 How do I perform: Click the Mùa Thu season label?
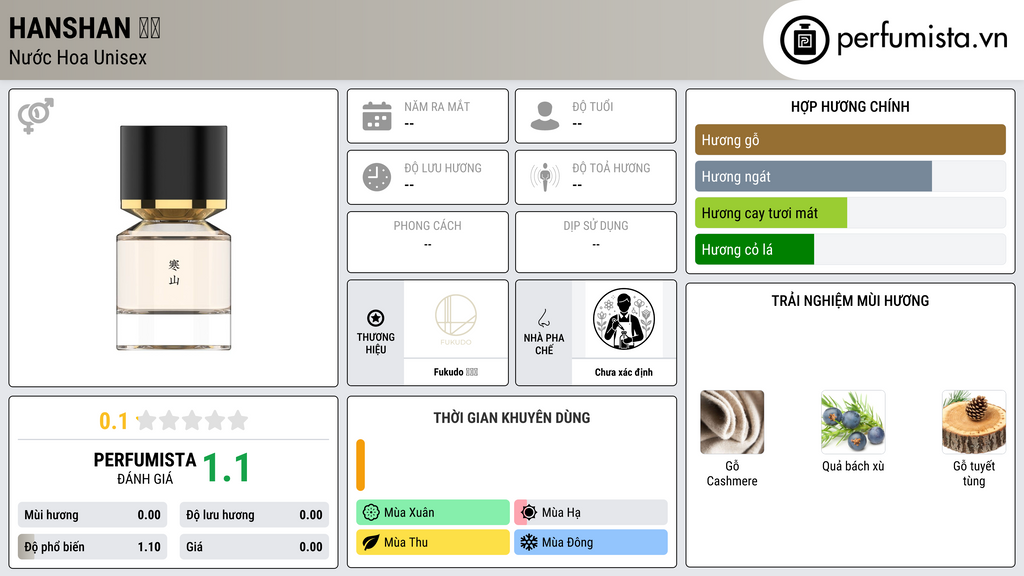[406, 542]
